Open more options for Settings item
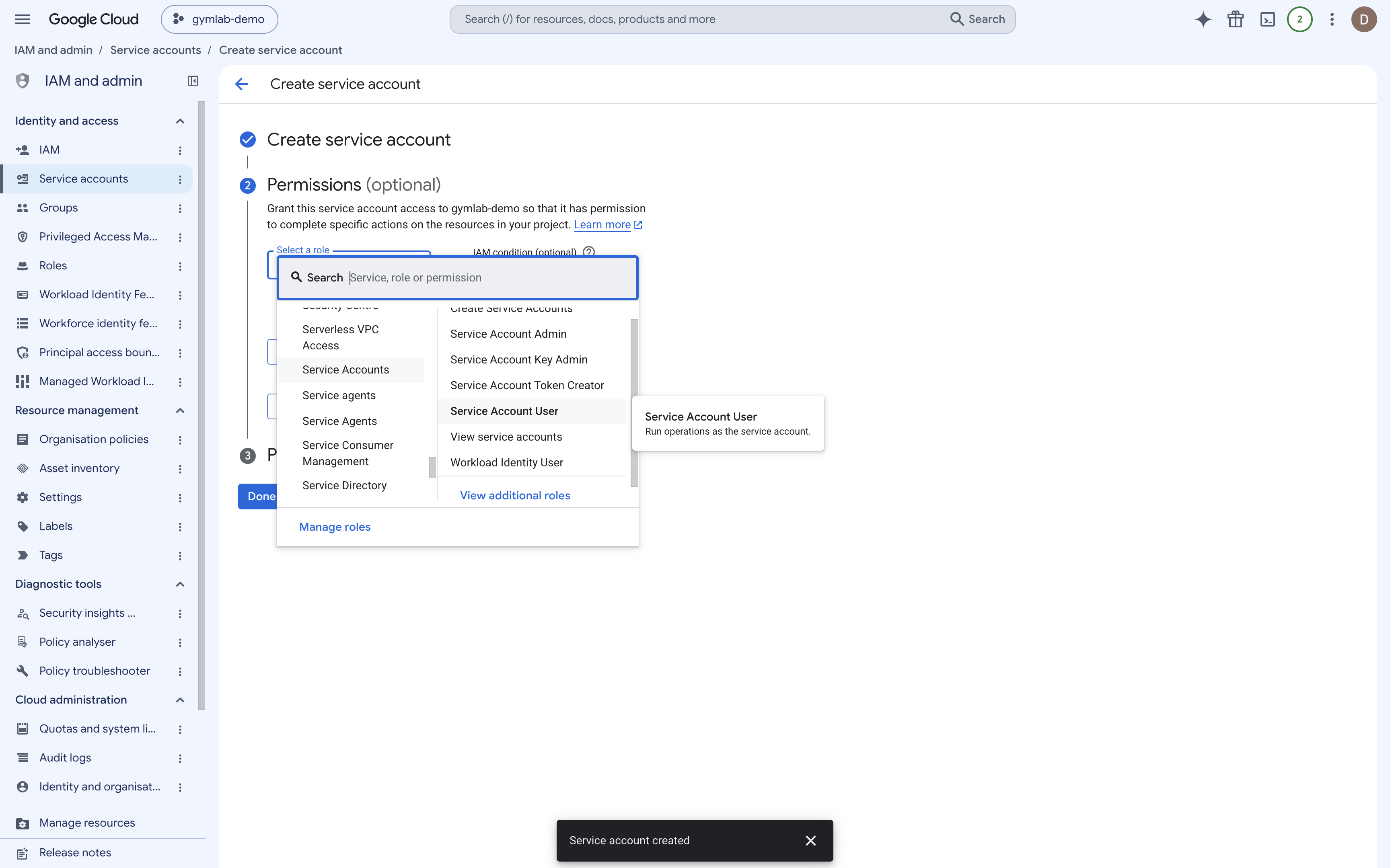This screenshot has height=868, width=1390. click(180, 497)
